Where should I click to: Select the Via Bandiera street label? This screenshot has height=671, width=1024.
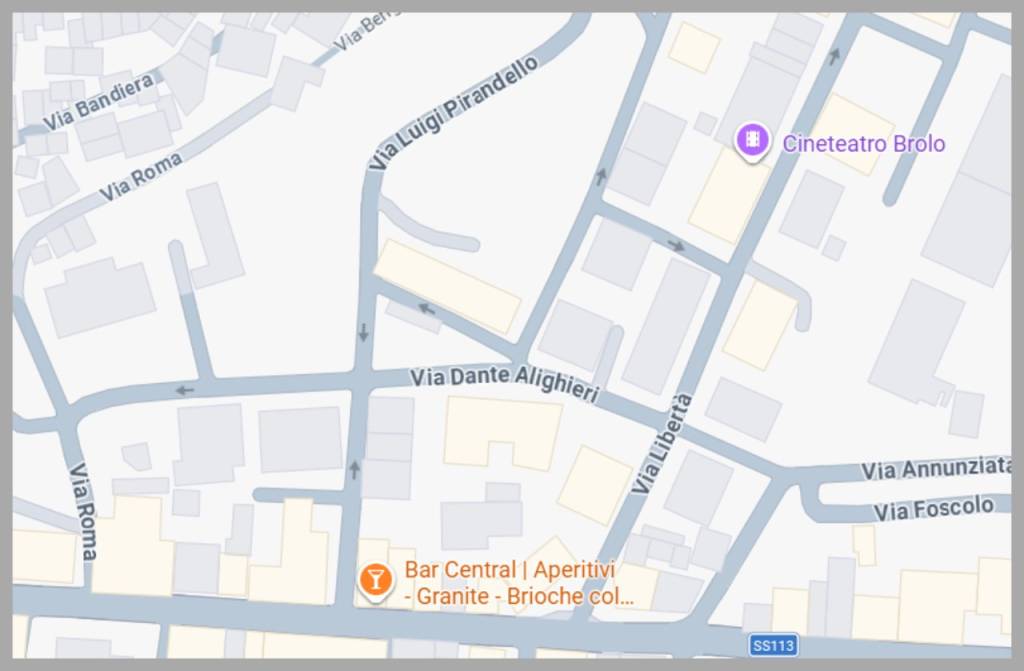(x=99, y=102)
